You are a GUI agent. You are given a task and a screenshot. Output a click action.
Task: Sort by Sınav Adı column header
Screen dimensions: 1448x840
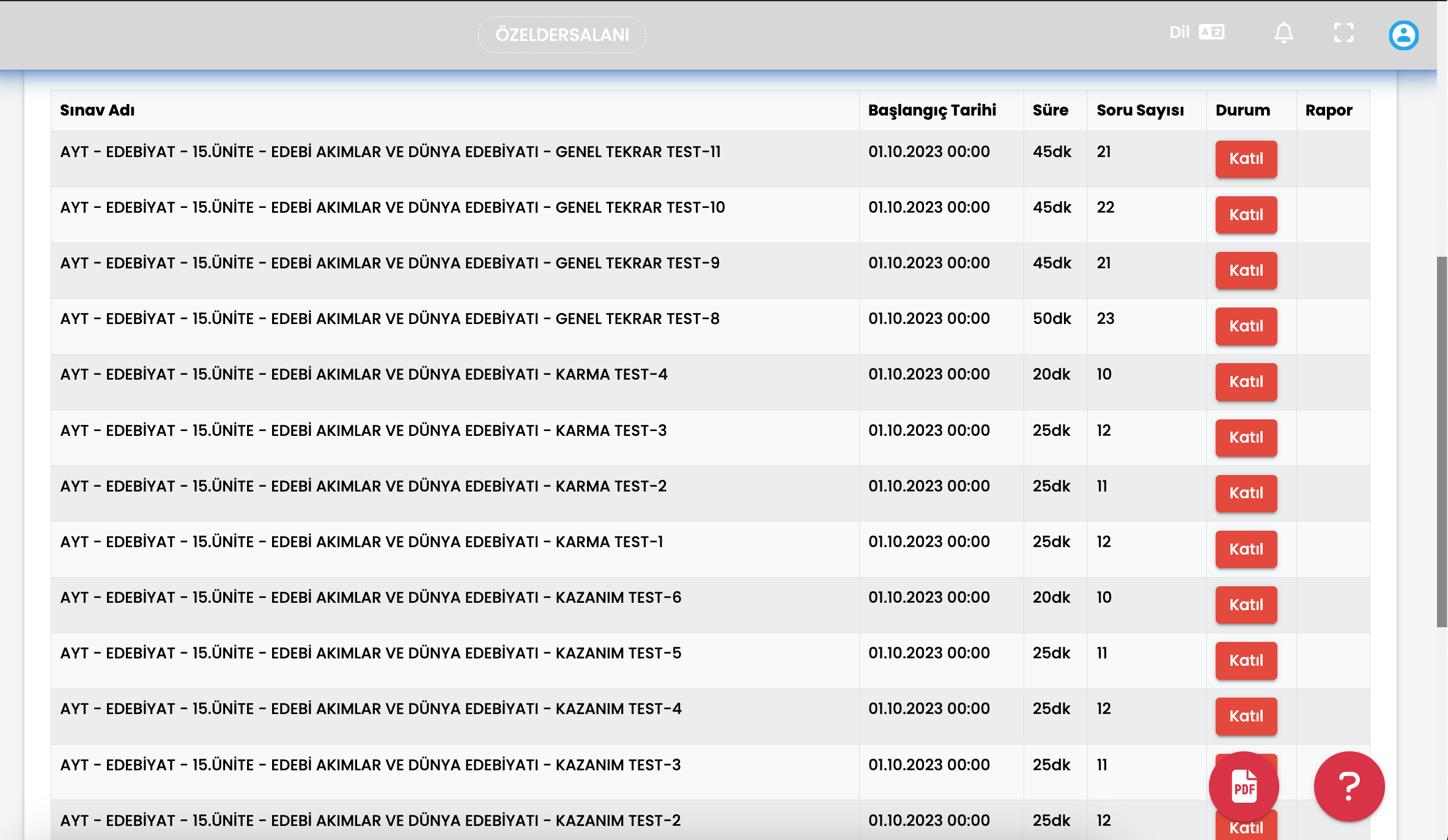click(97, 111)
